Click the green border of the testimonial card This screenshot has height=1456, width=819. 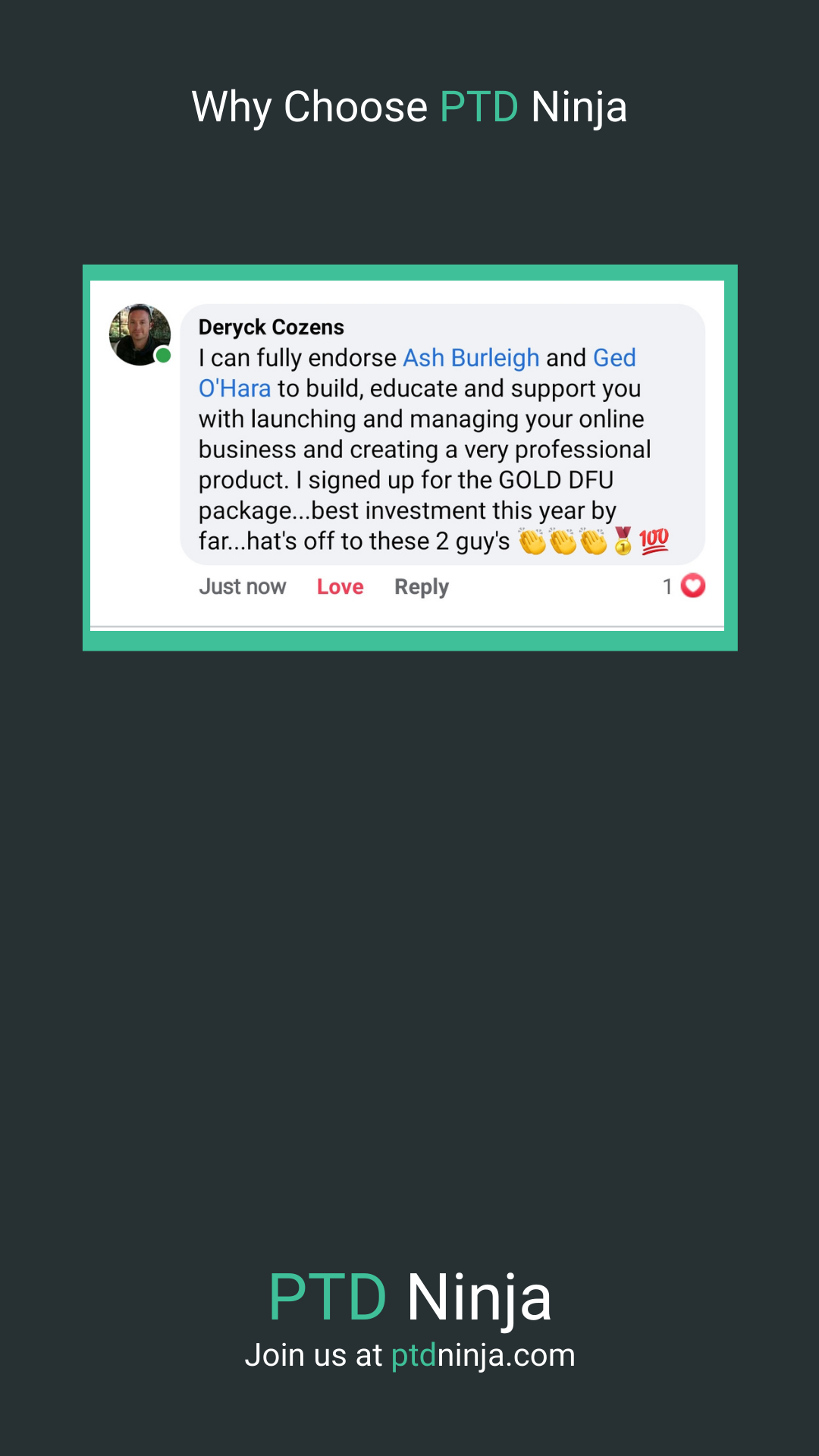point(409,272)
